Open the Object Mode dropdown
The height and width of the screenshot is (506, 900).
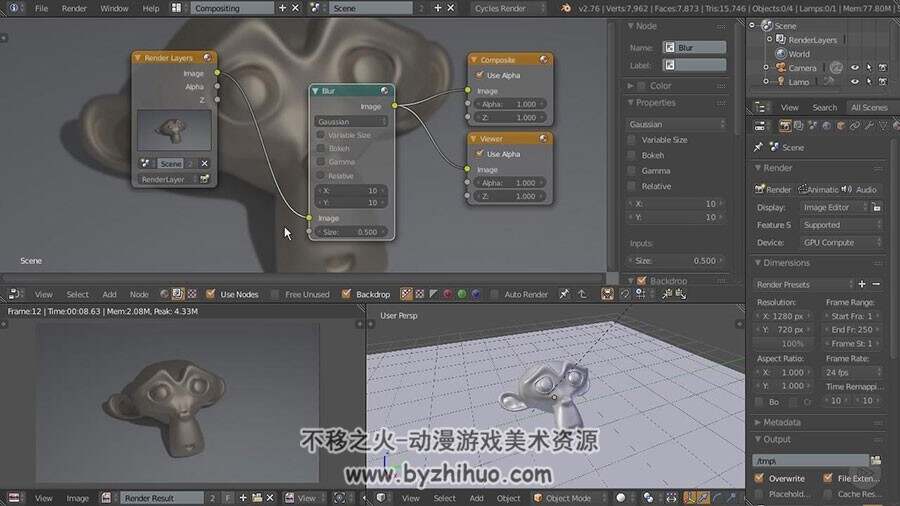[570, 498]
